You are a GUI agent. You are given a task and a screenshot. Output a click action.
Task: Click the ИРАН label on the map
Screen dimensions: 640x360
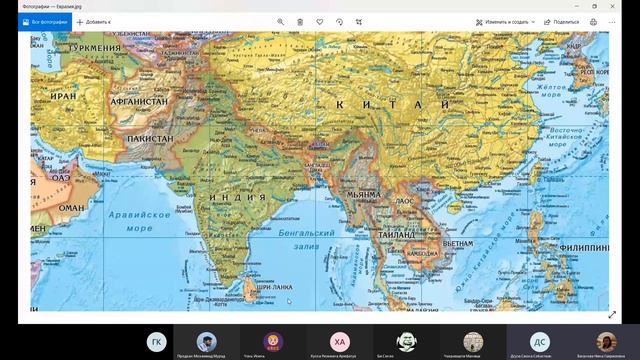point(63,96)
